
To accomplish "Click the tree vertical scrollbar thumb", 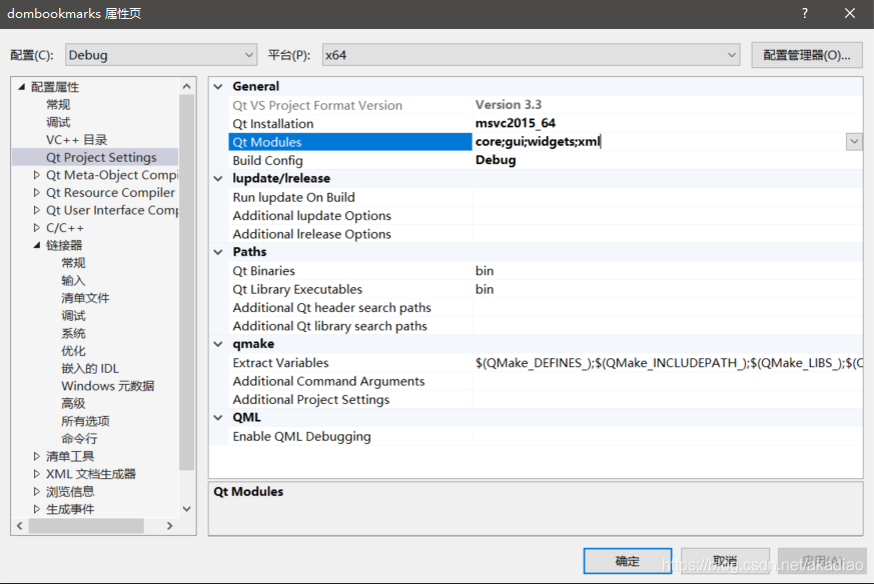I will coord(186,283).
